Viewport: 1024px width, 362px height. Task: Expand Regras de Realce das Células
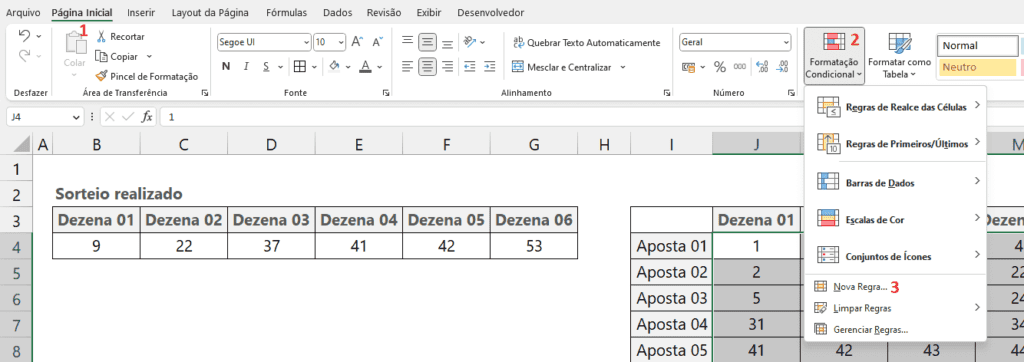coord(895,107)
